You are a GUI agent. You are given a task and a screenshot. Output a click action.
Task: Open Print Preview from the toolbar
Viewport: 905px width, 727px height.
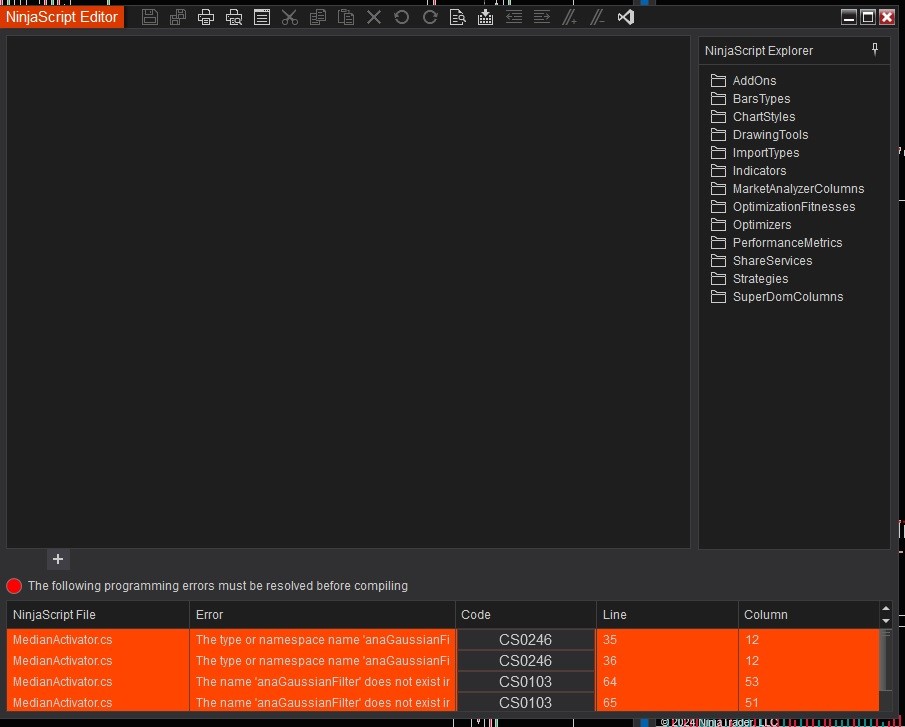coord(234,17)
